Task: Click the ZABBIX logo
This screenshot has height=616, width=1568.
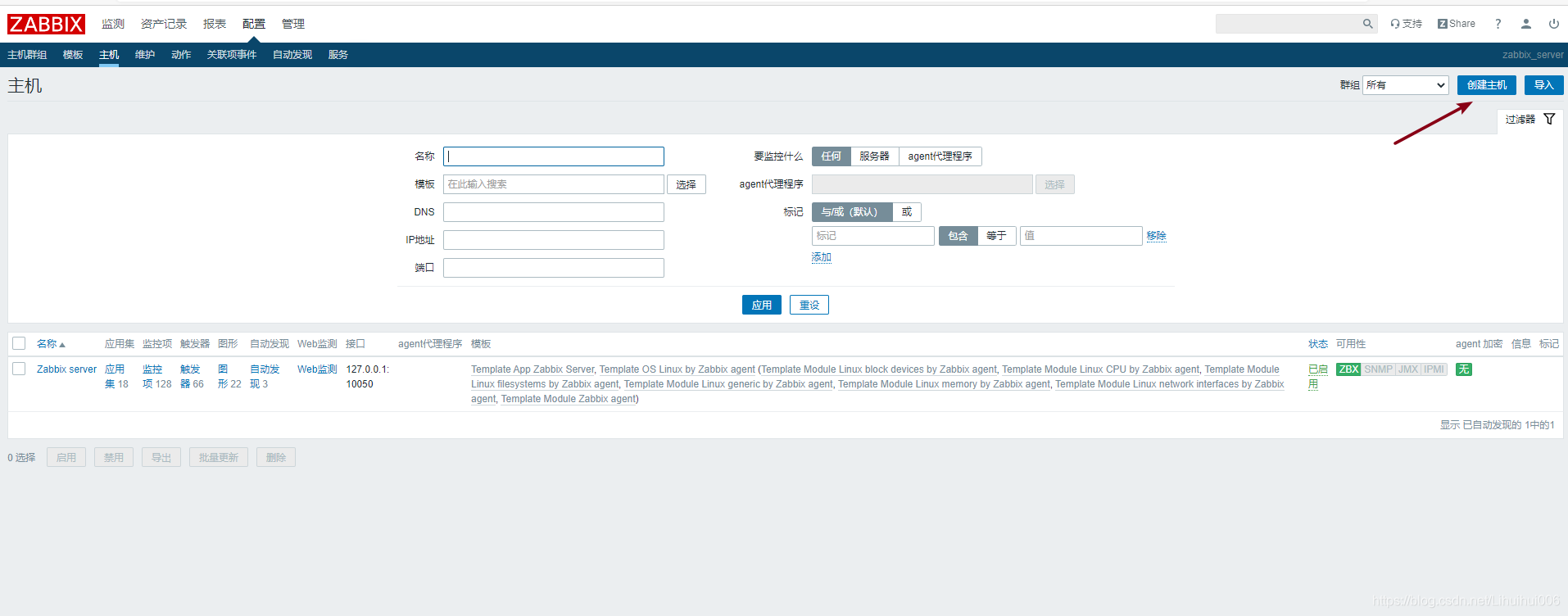Action: click(46, 24)
